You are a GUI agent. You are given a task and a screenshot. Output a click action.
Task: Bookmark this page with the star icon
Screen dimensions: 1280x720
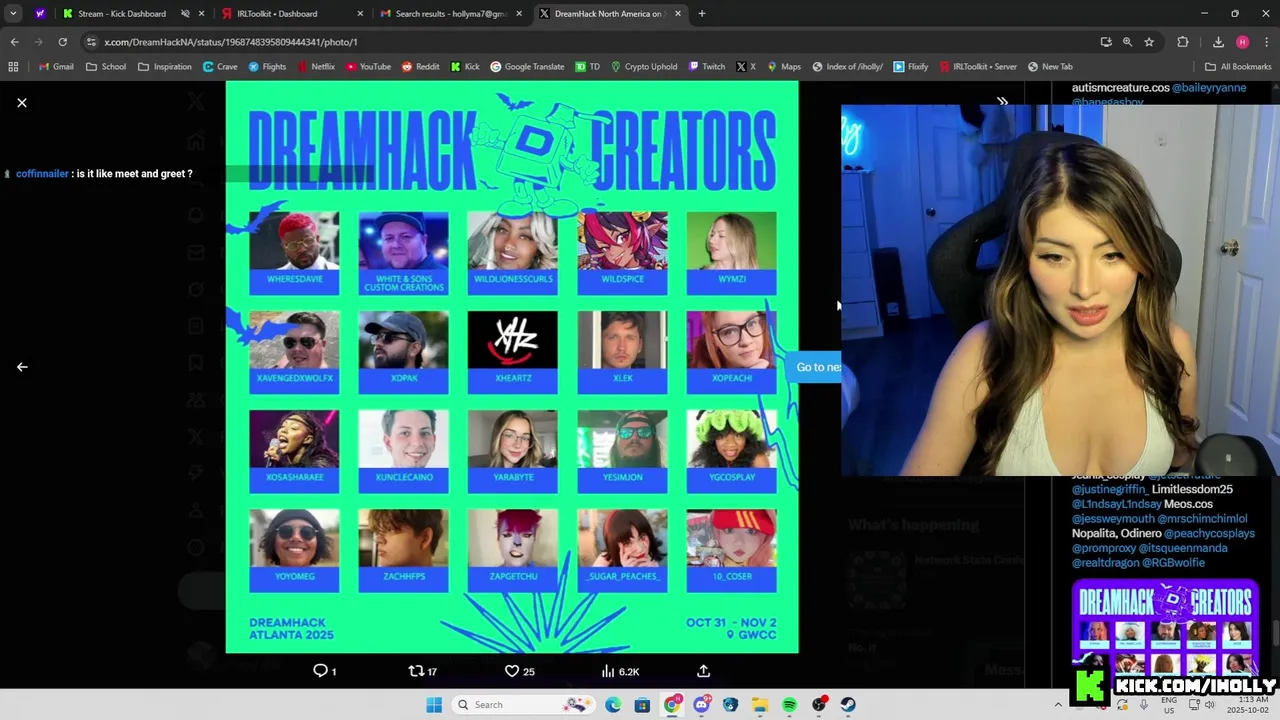[x=1149, y=42]
